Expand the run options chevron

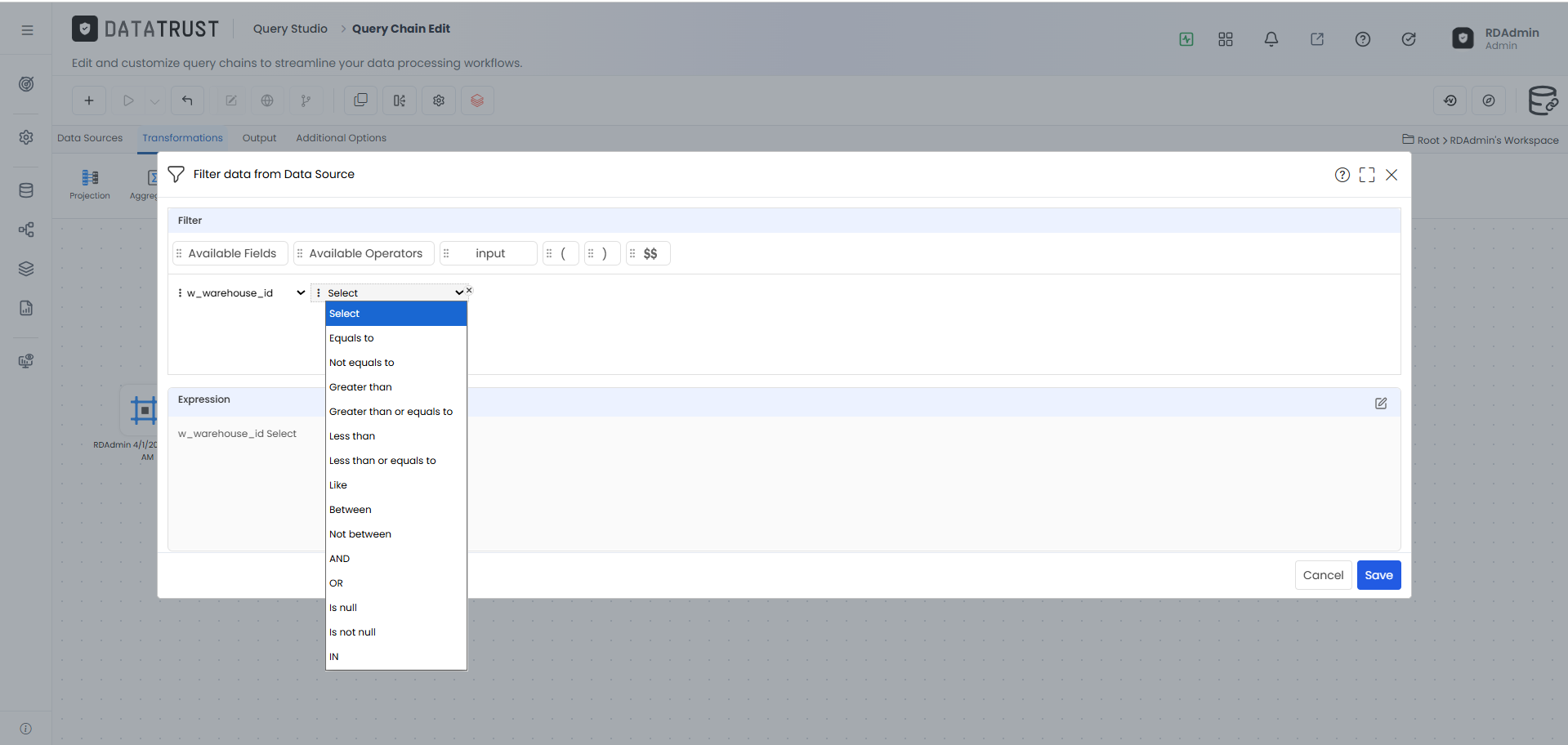pos(154,101)
